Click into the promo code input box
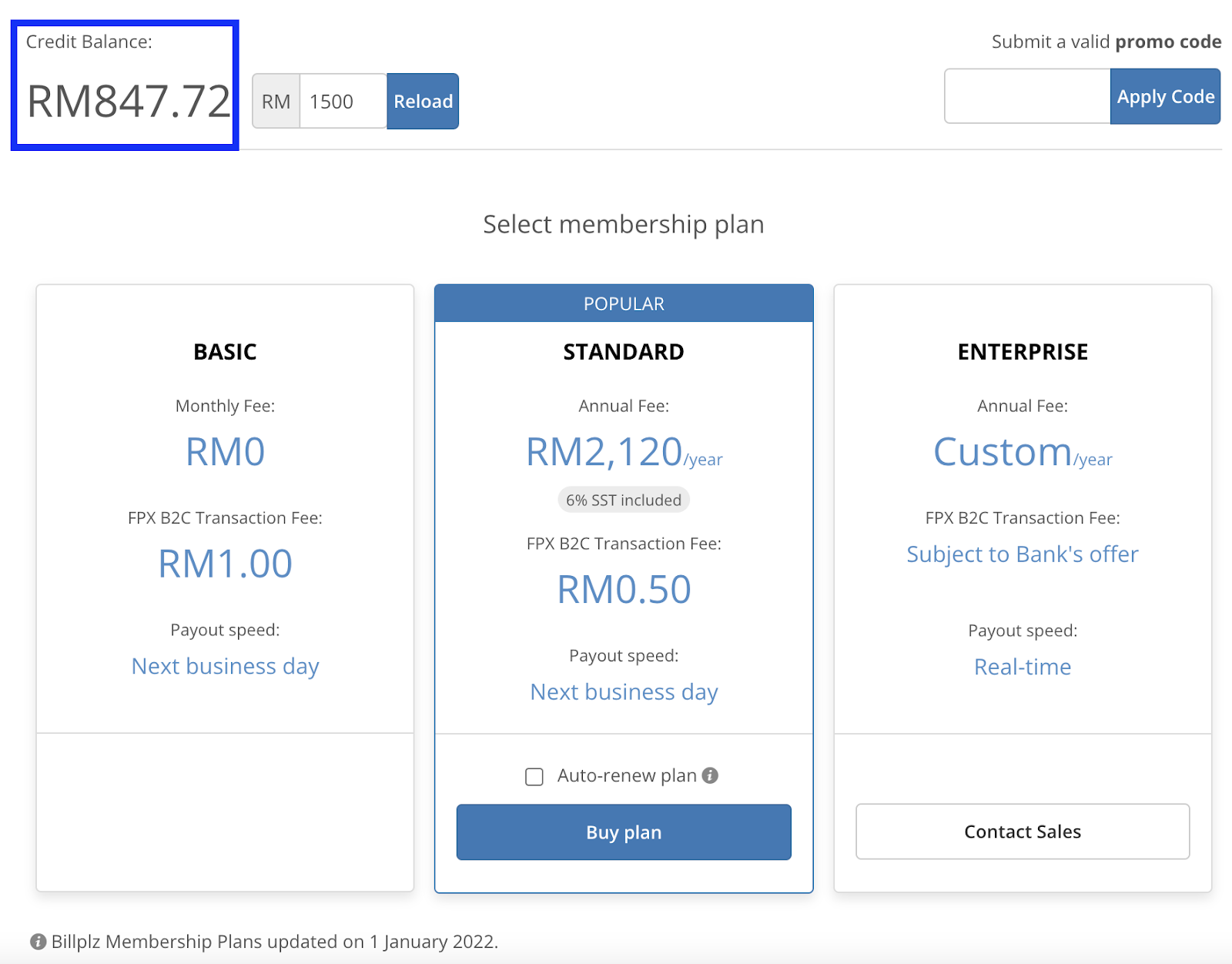 [x=1027, y=97]
